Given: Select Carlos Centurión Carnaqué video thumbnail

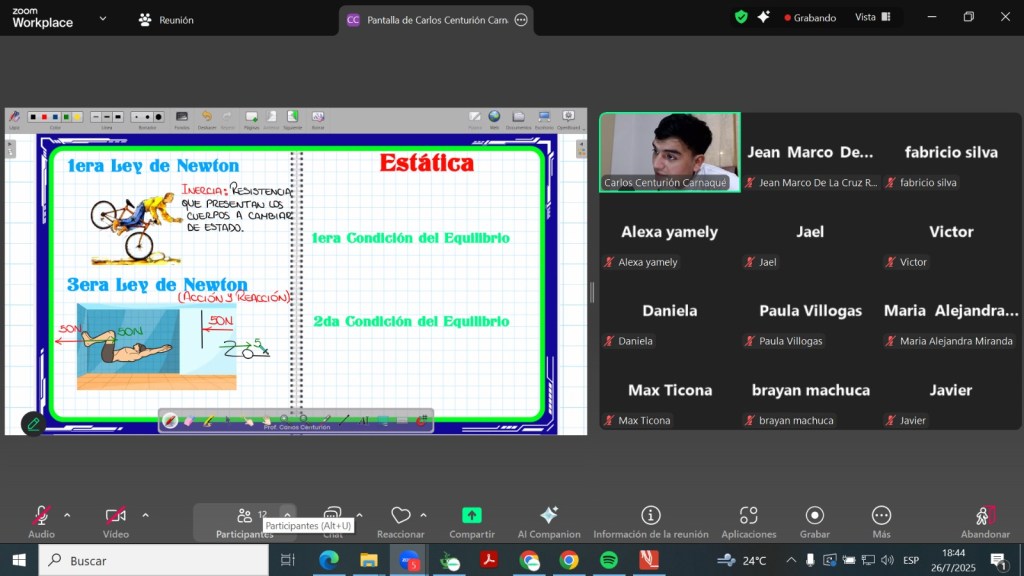Looking at the screenshot, I should point(670,151).
